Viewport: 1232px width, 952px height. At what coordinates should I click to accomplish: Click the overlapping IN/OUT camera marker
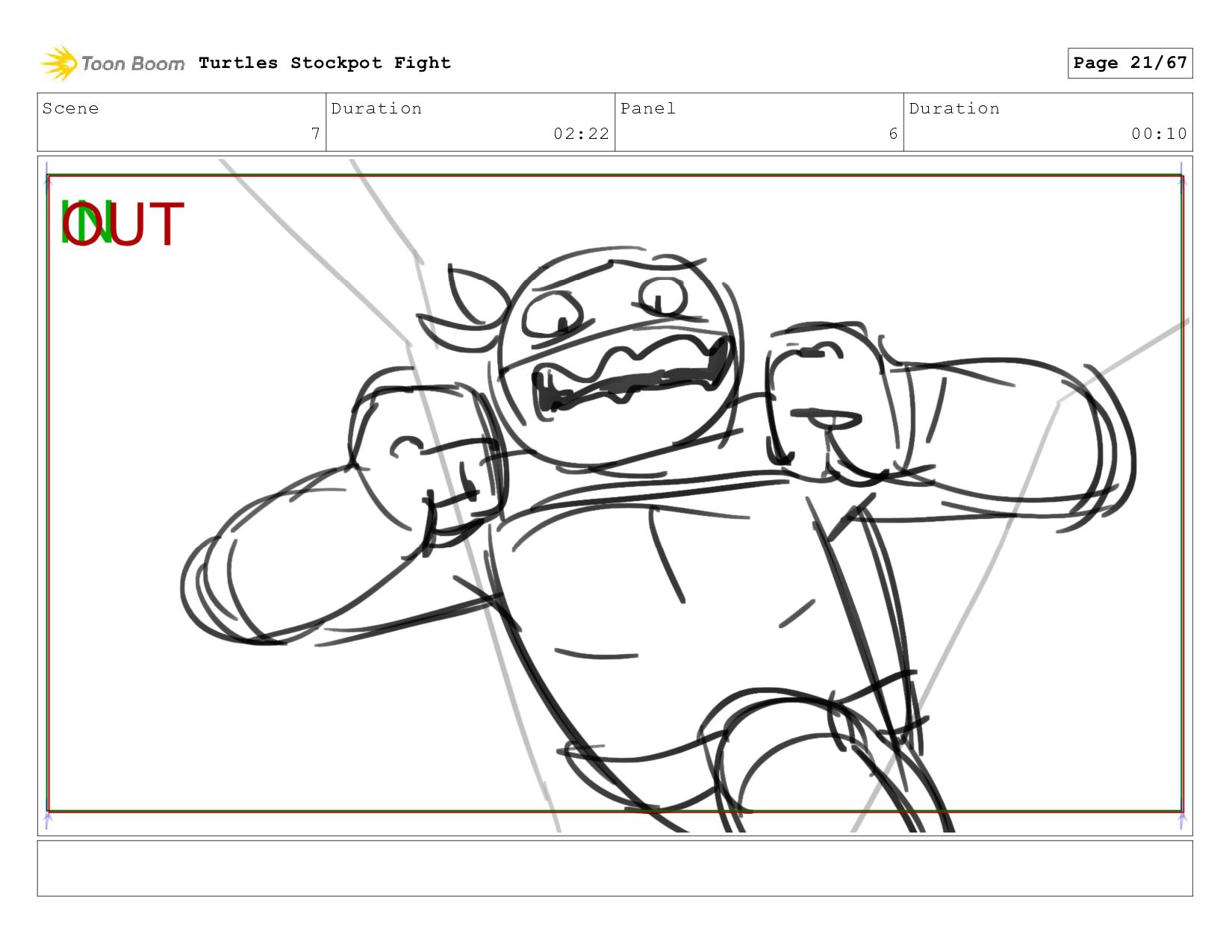[x=122, y=223]
